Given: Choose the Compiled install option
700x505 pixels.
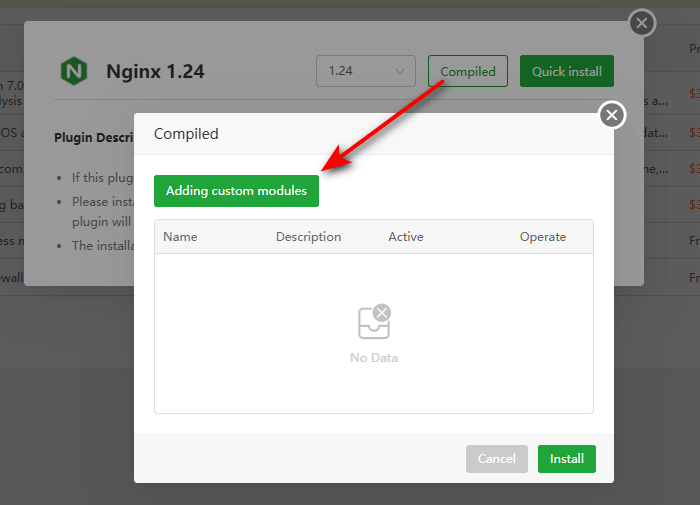Looking at the screenshot, I should coord(467,71).
